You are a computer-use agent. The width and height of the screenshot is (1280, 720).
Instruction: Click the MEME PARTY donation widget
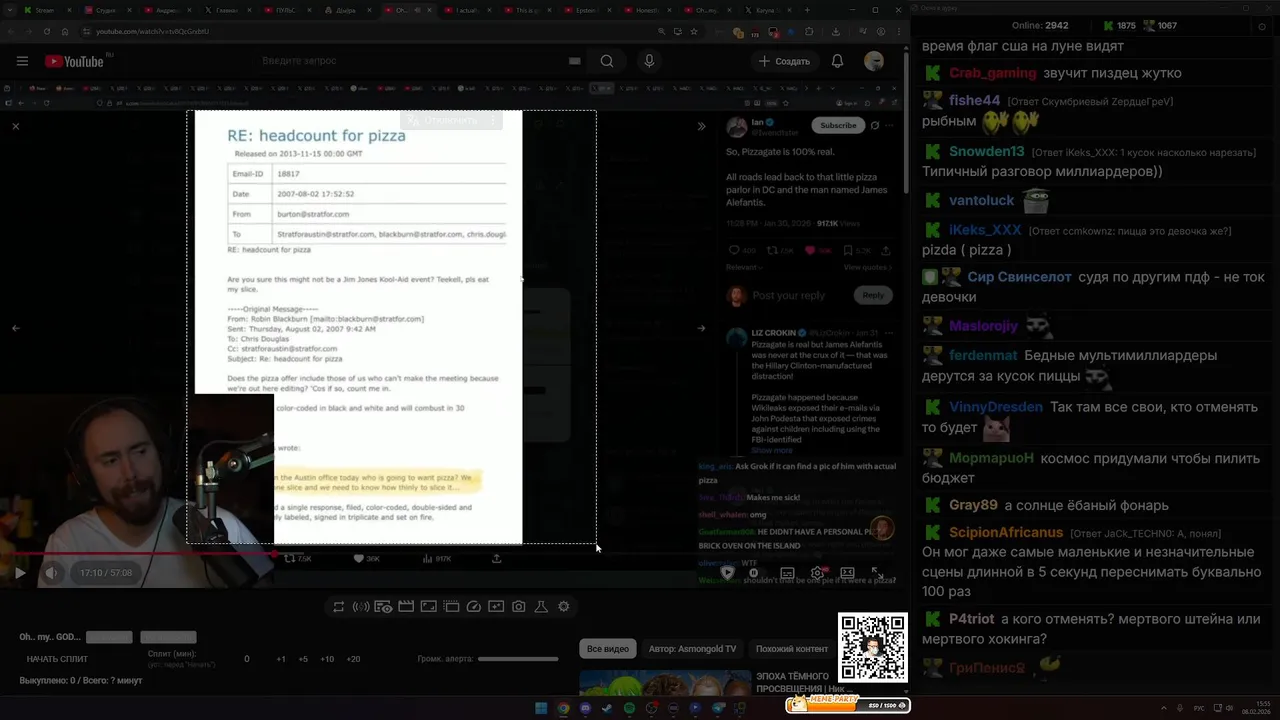pos(848,703)
